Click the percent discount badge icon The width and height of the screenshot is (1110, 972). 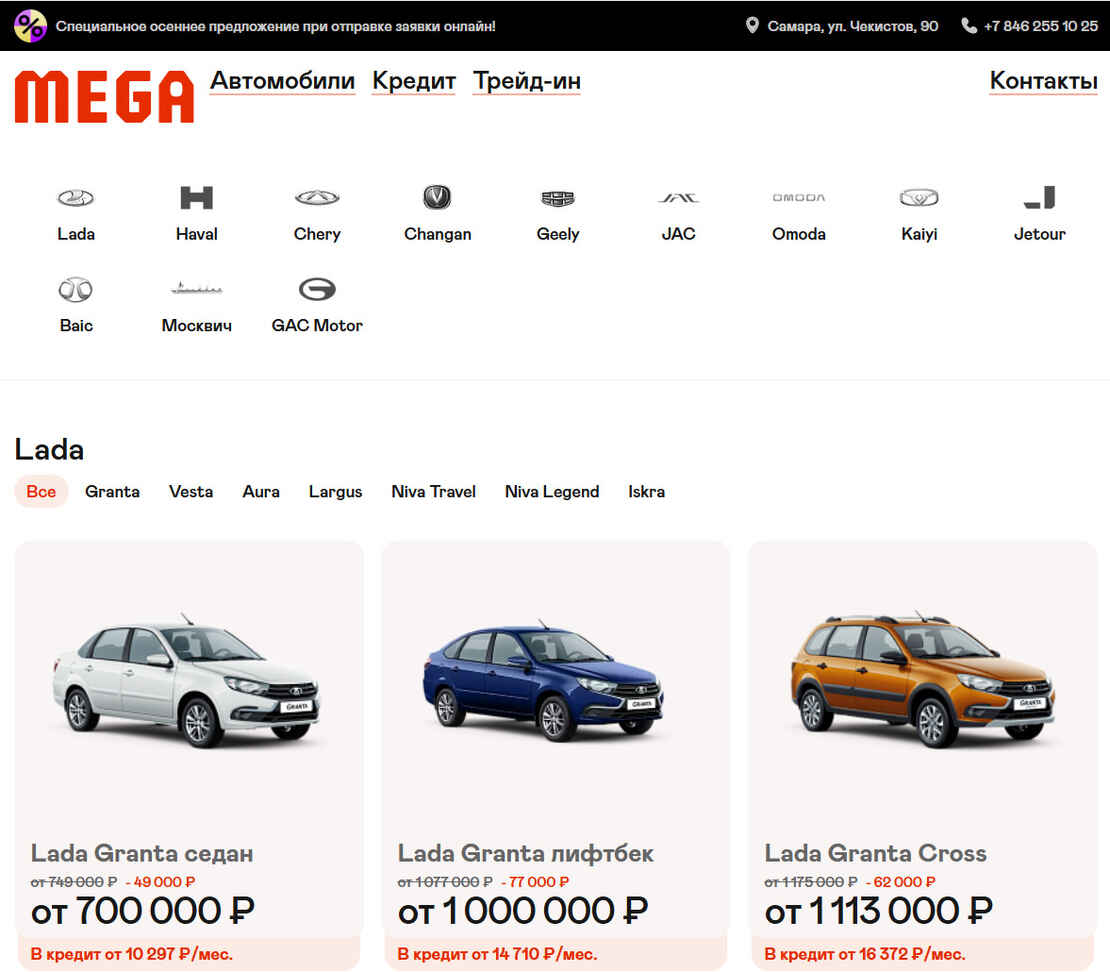coord(30,26)
